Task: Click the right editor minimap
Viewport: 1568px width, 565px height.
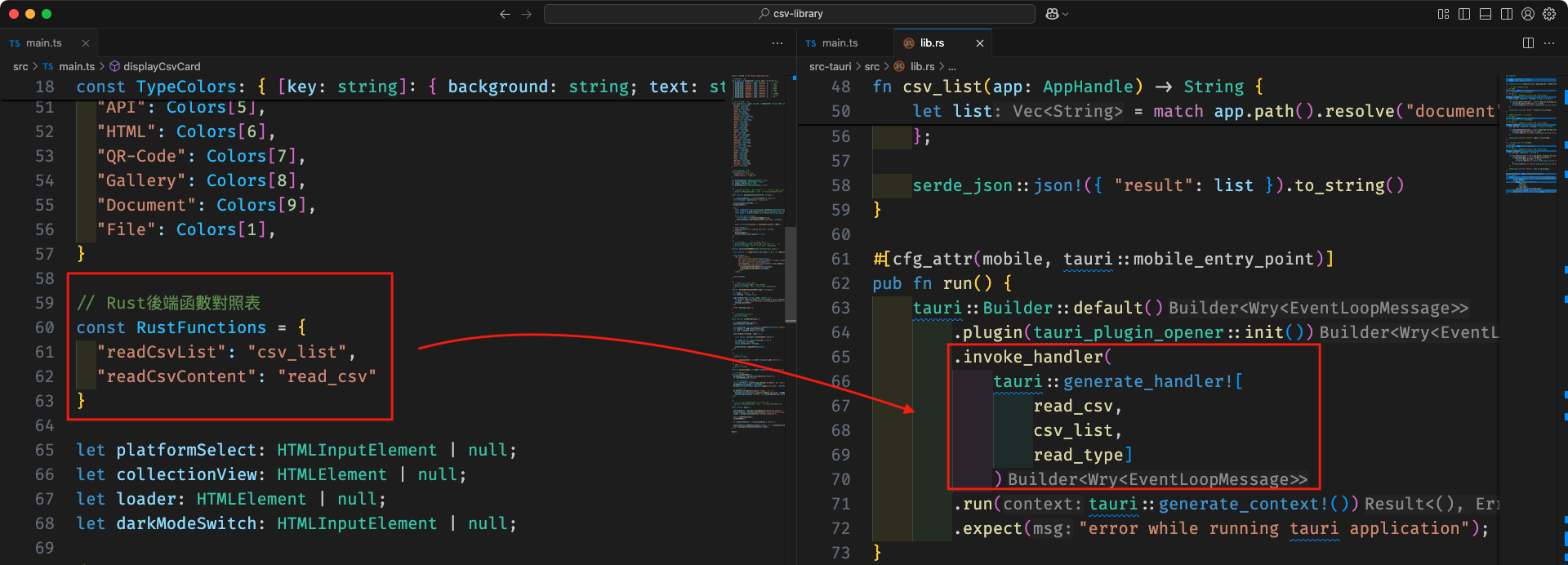Action: (1531, 135)
